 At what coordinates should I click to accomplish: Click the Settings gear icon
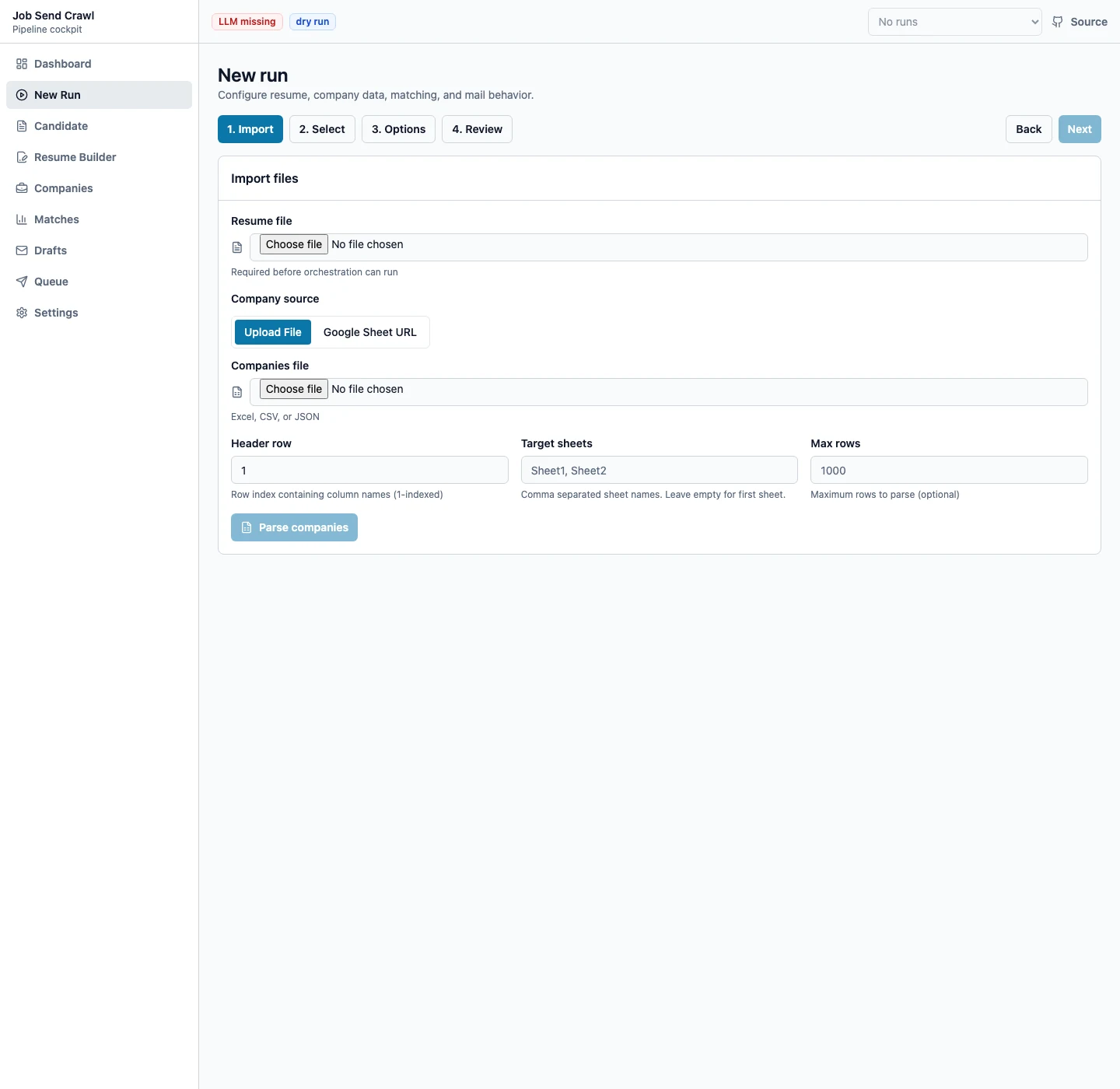pos(22,313)
